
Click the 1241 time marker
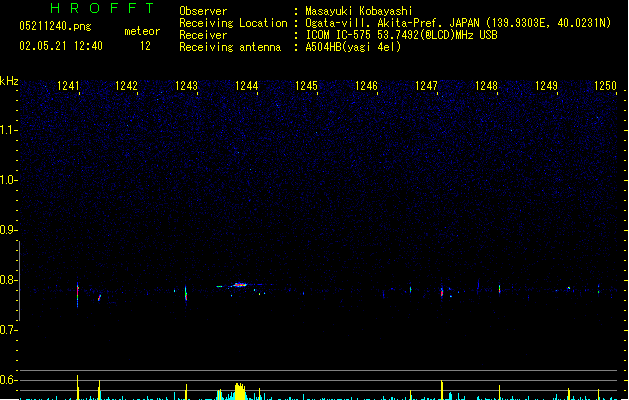pyautogui.click(x=68, y=86)
